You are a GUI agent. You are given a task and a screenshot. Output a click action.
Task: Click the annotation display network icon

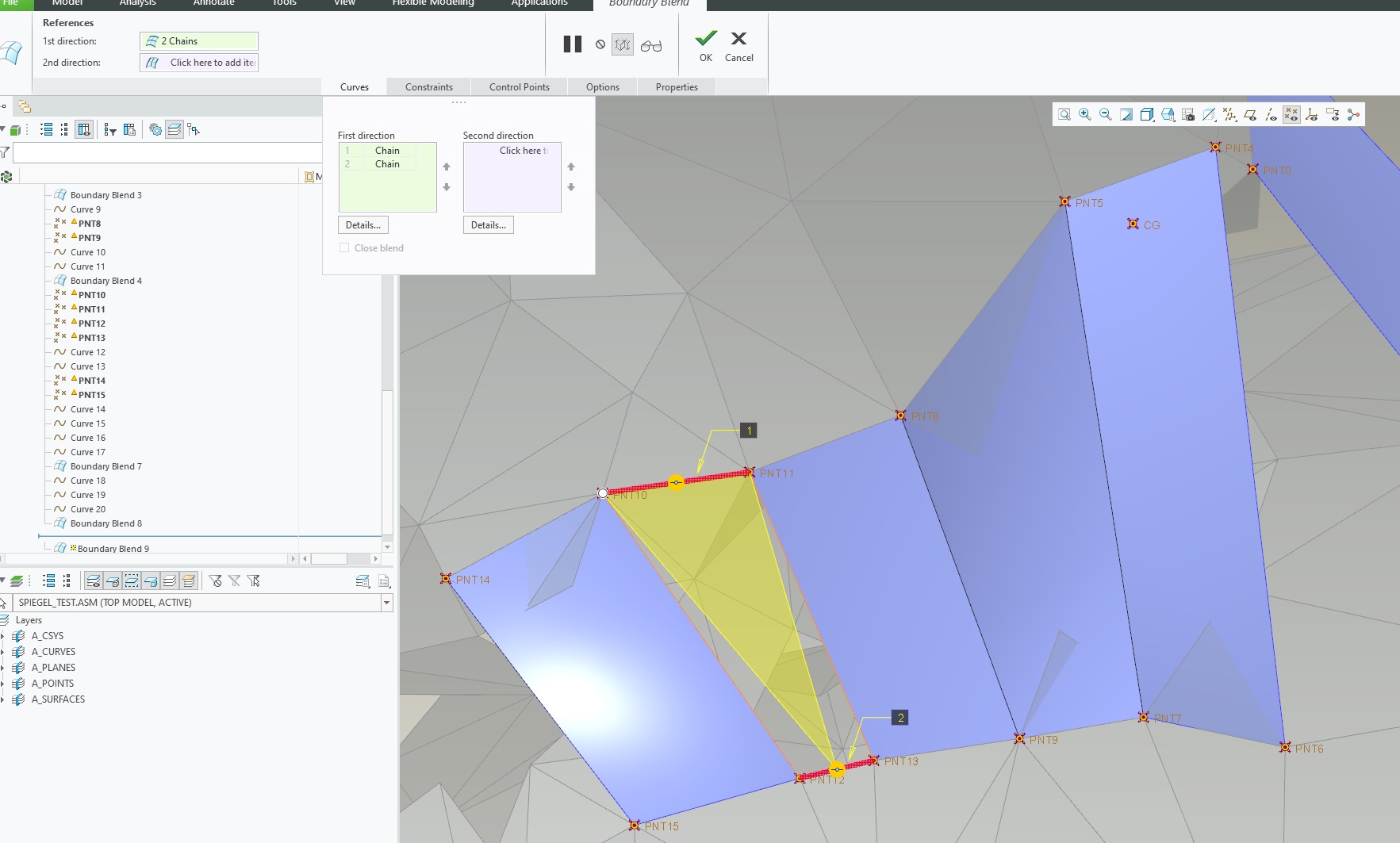tap(1353, 115)
